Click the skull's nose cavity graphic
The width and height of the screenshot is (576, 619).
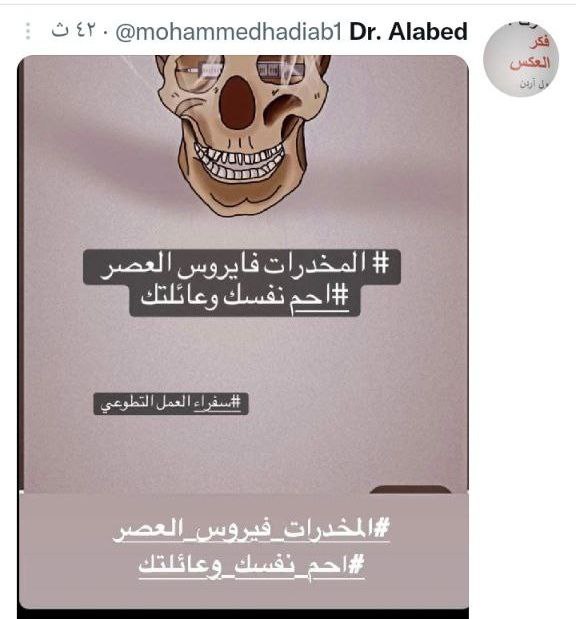pos(237,103)
